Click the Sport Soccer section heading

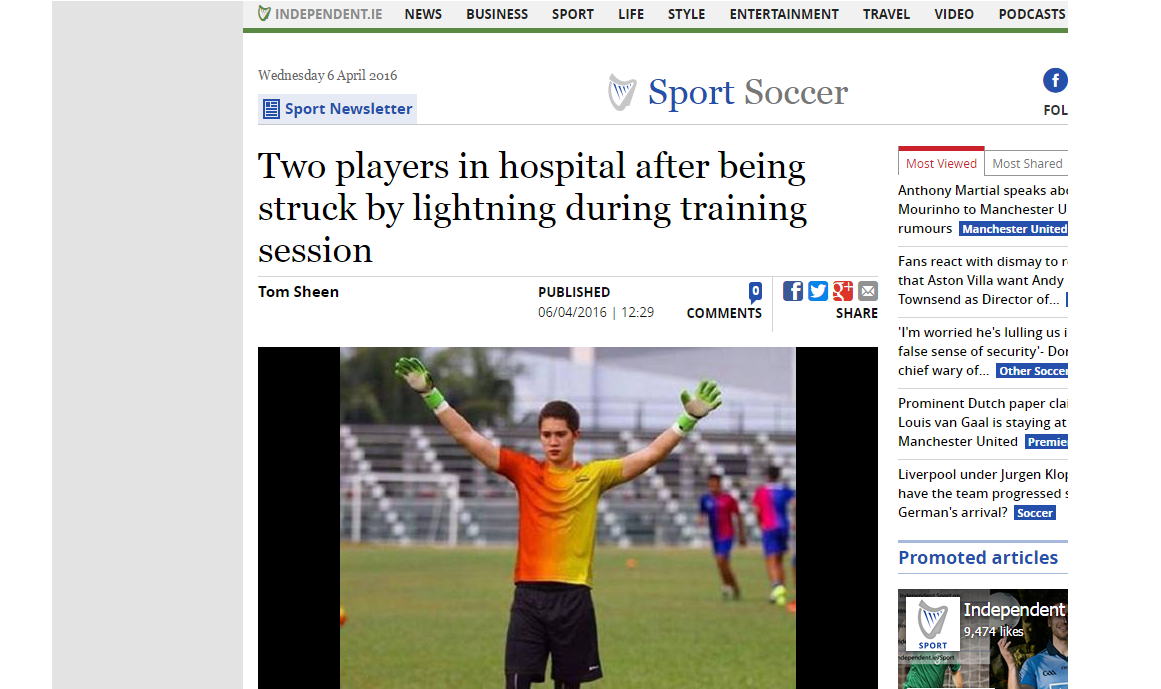[747, 93]
